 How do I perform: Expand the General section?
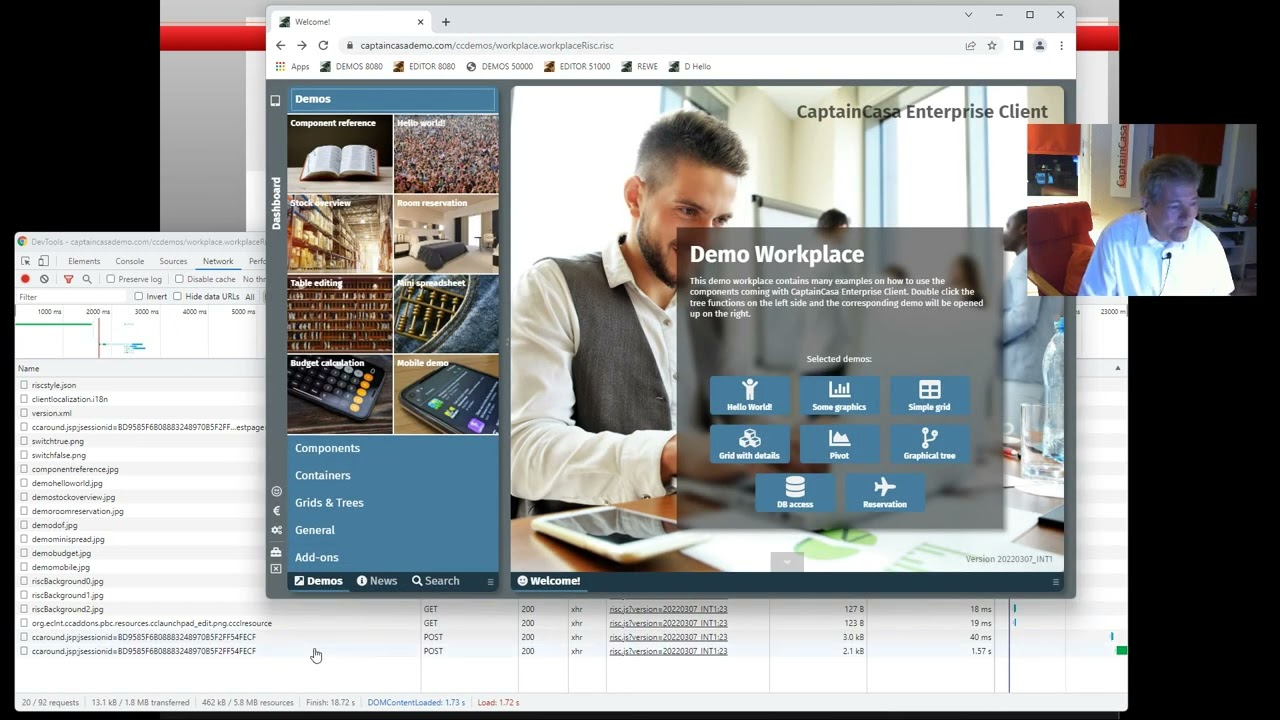click(393, 530)
